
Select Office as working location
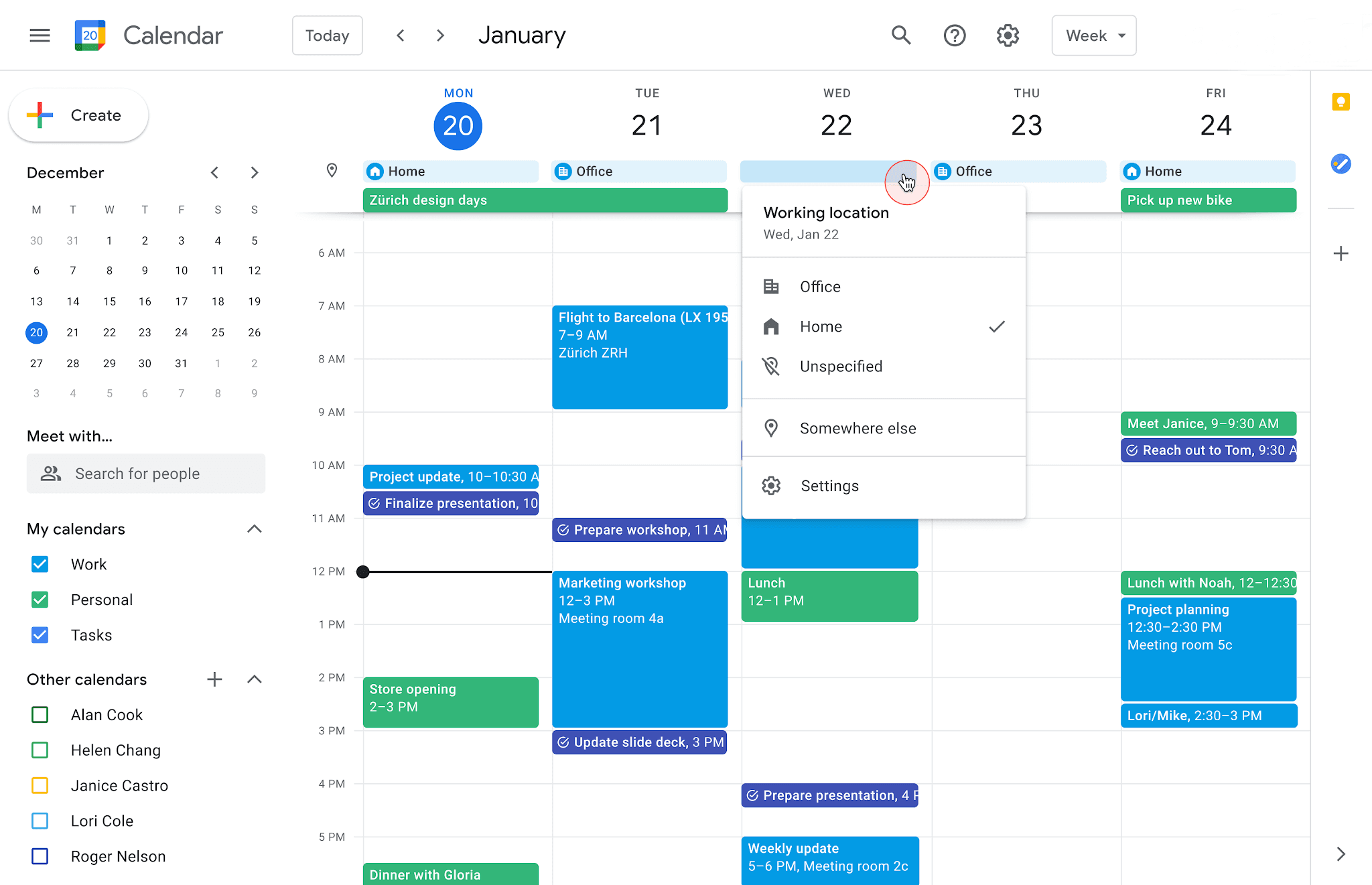tap(820, 287)
